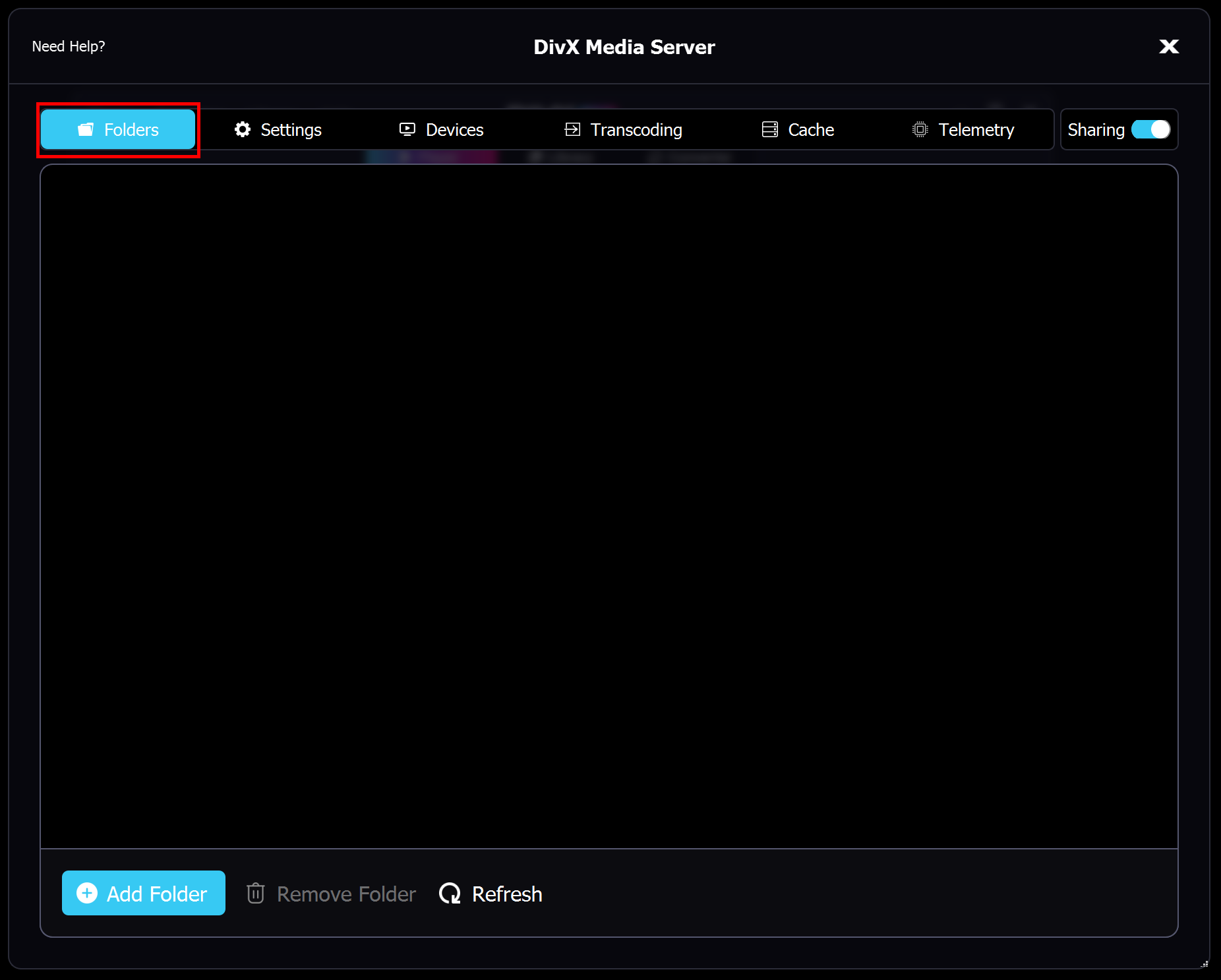Click the Remove Folder button
Viewport: 1221px width, 980px height.
pos(331,894)
